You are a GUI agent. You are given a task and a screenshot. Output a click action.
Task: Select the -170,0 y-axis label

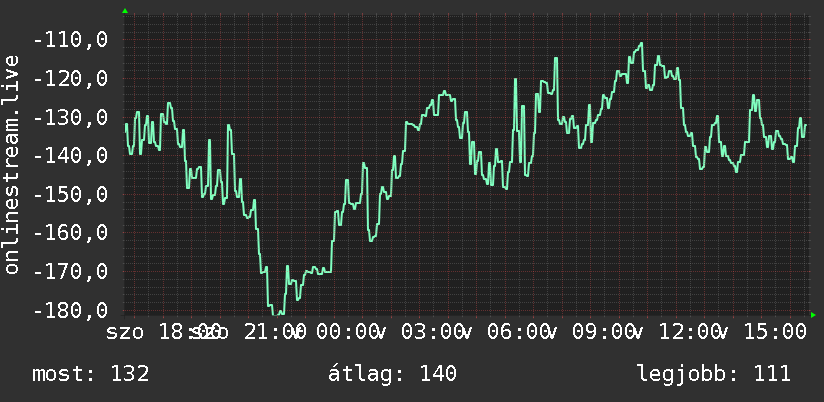(70, 272)
